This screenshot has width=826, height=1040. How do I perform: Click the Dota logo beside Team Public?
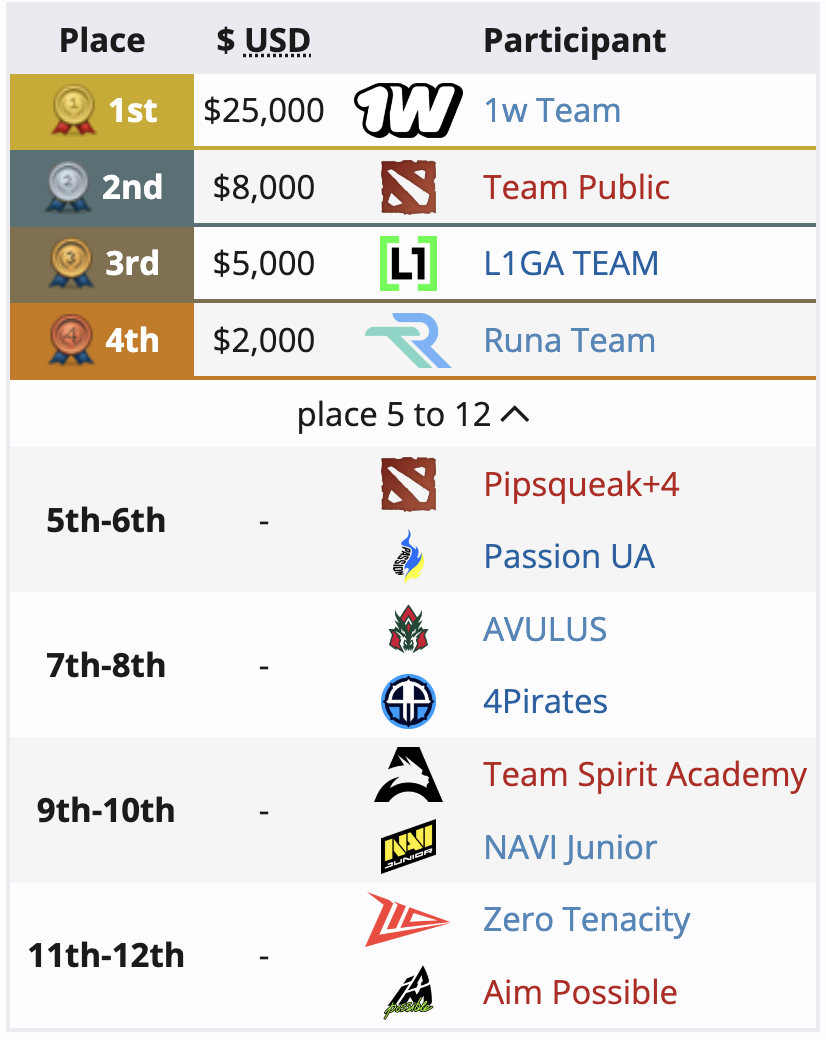[409, 187]
